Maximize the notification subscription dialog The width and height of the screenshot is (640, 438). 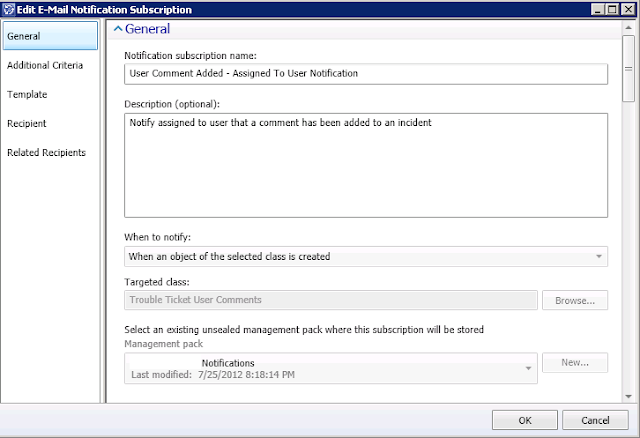point(609,9)
